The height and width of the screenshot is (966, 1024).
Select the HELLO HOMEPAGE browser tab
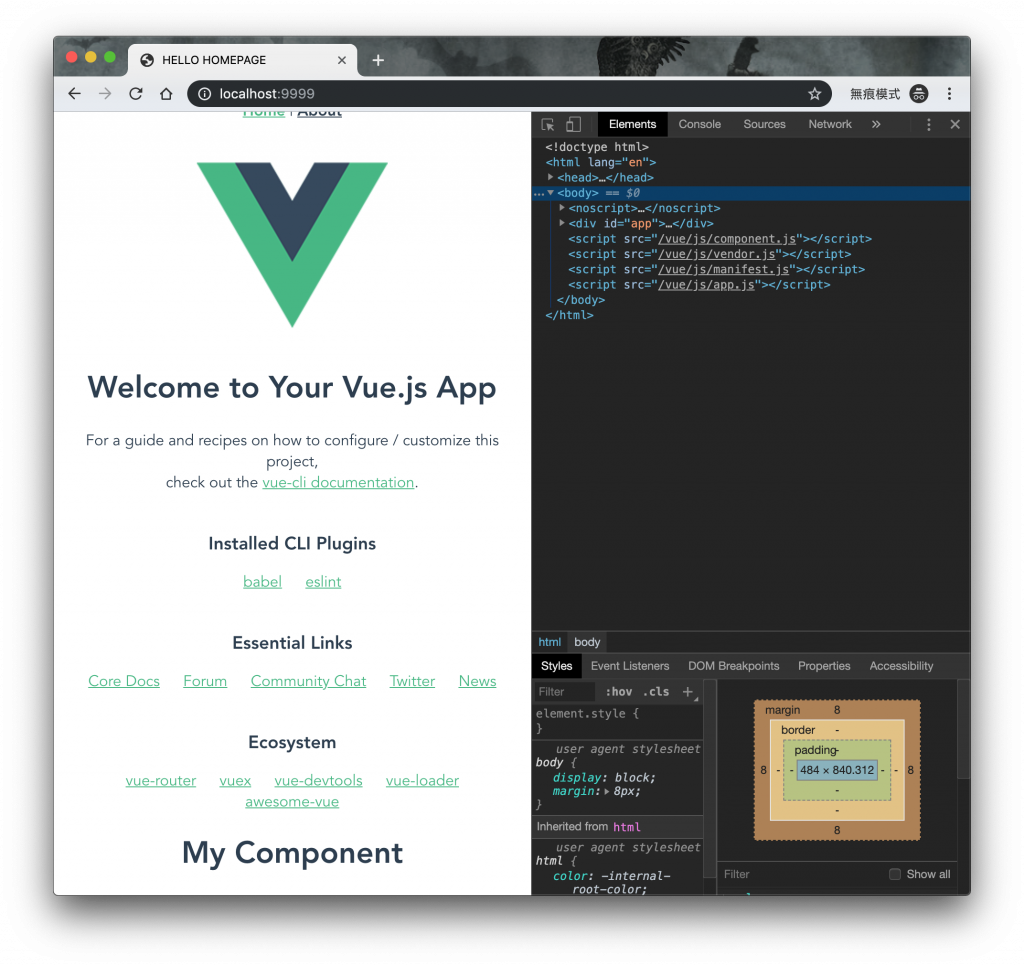[242, 60]
